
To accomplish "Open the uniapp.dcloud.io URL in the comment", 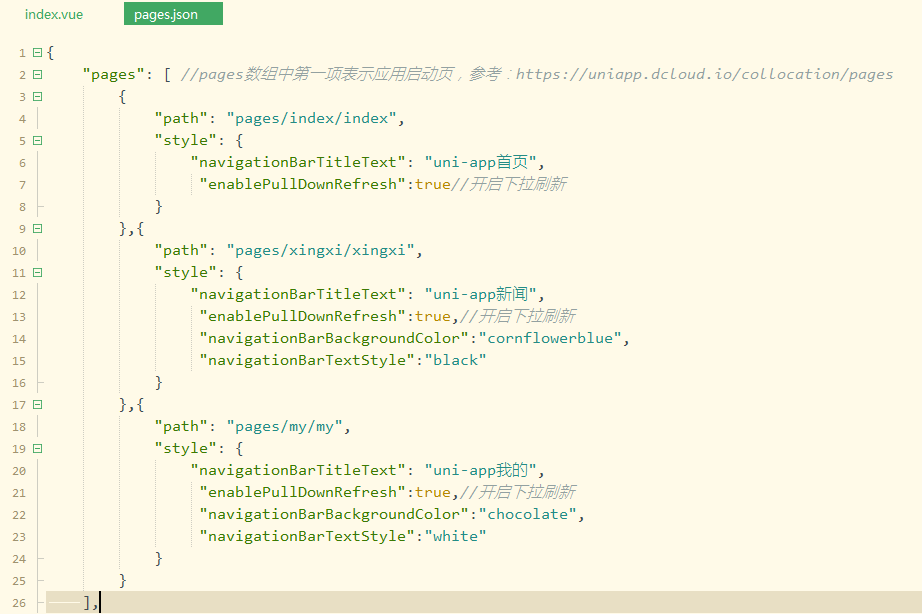I will [704, 74].
